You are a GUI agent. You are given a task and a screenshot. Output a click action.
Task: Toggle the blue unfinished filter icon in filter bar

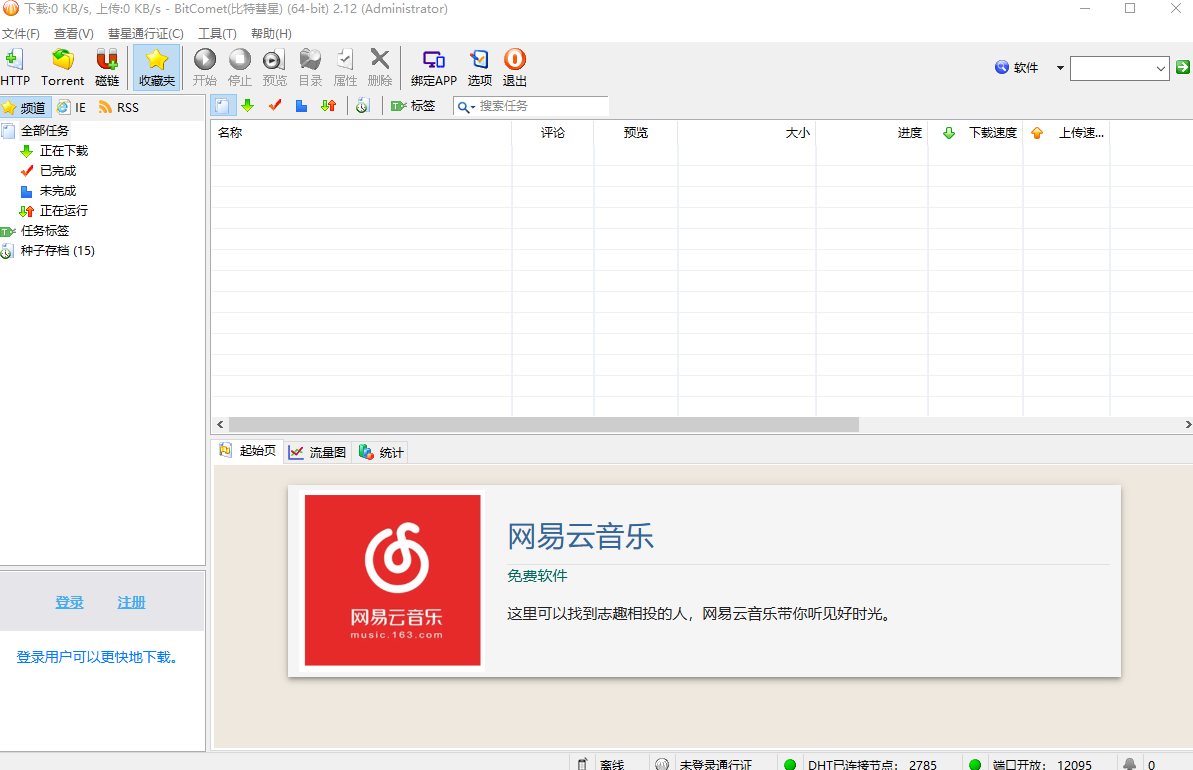coord(301,106)
